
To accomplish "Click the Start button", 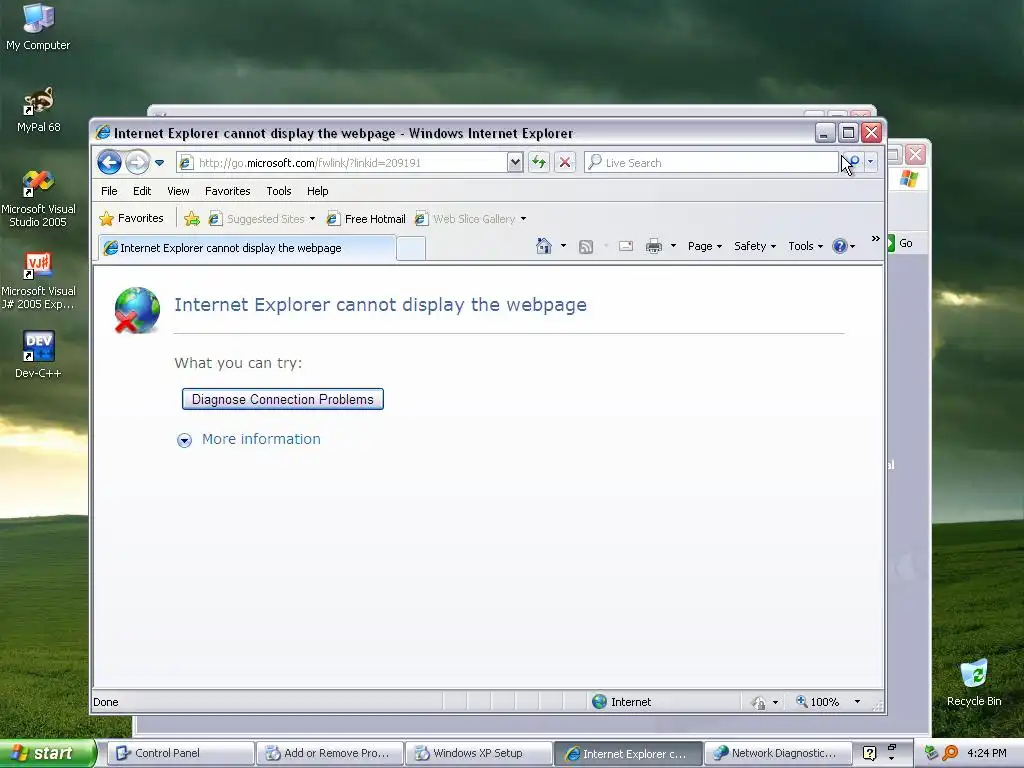I will pyautogui.click(x=48, y=753).
